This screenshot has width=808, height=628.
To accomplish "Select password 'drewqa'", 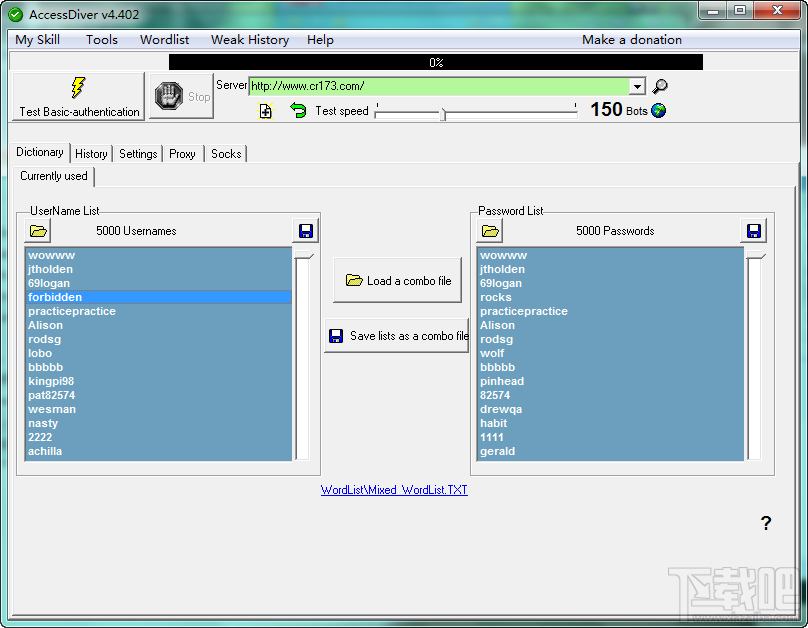I will coord(611,409).
